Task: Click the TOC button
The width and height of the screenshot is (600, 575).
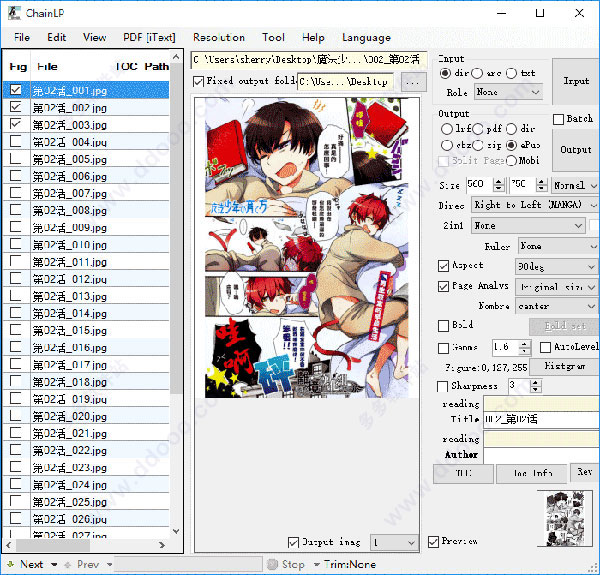Action: coord(463,474)
